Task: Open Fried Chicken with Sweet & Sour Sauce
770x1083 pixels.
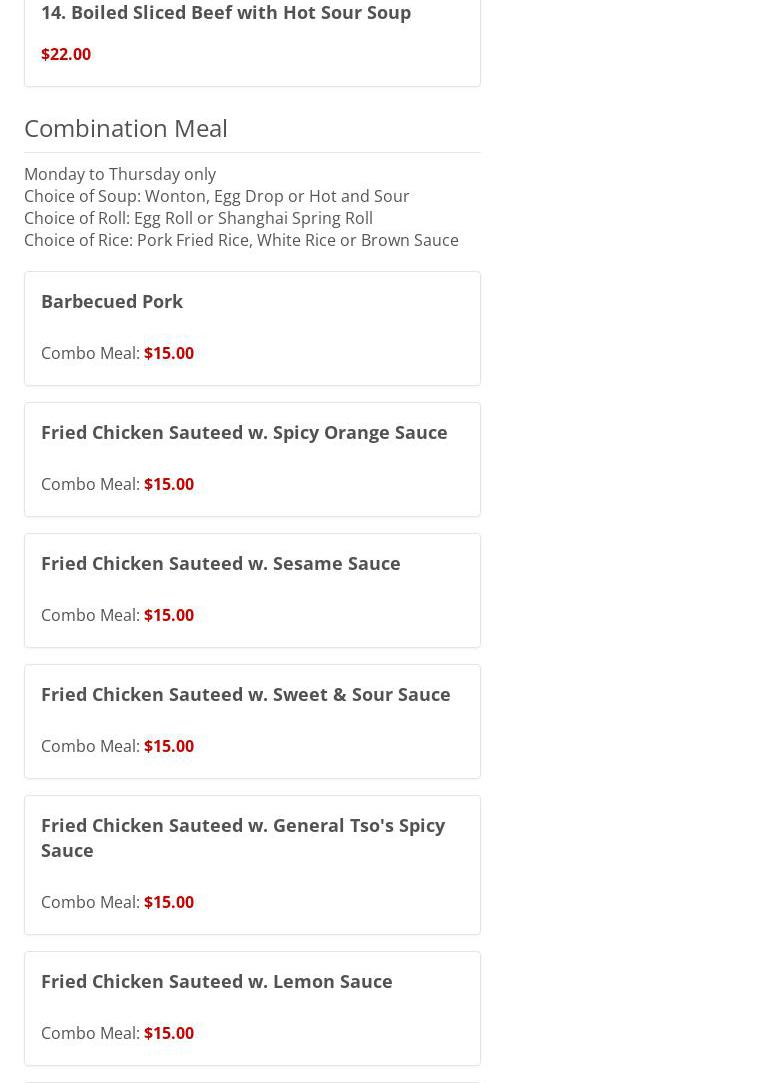Action: [x=246, y=694]
